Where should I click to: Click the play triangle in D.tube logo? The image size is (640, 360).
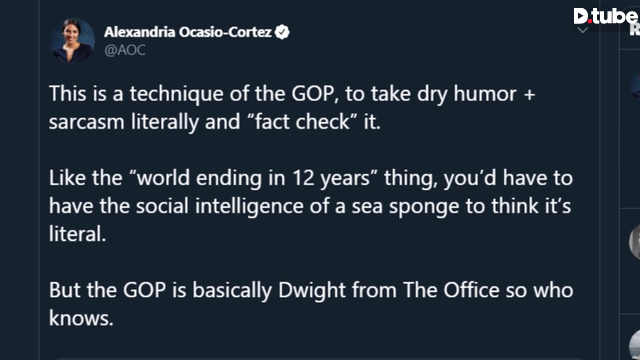pos(580,16)
